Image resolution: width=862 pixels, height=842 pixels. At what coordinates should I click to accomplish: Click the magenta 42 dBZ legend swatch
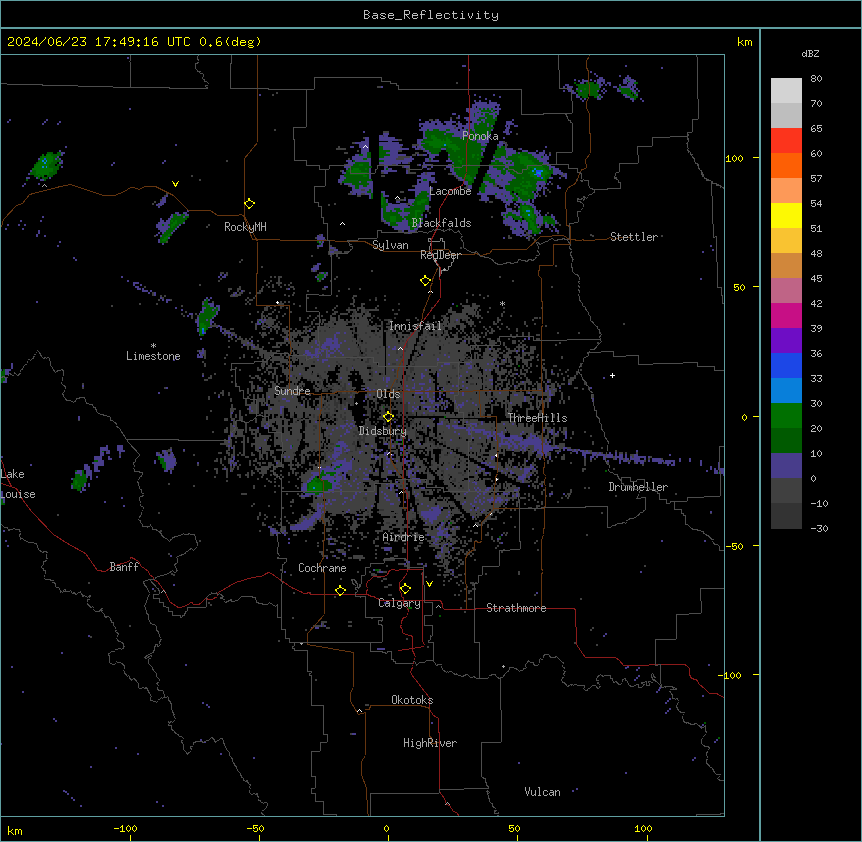pos(786,315)
